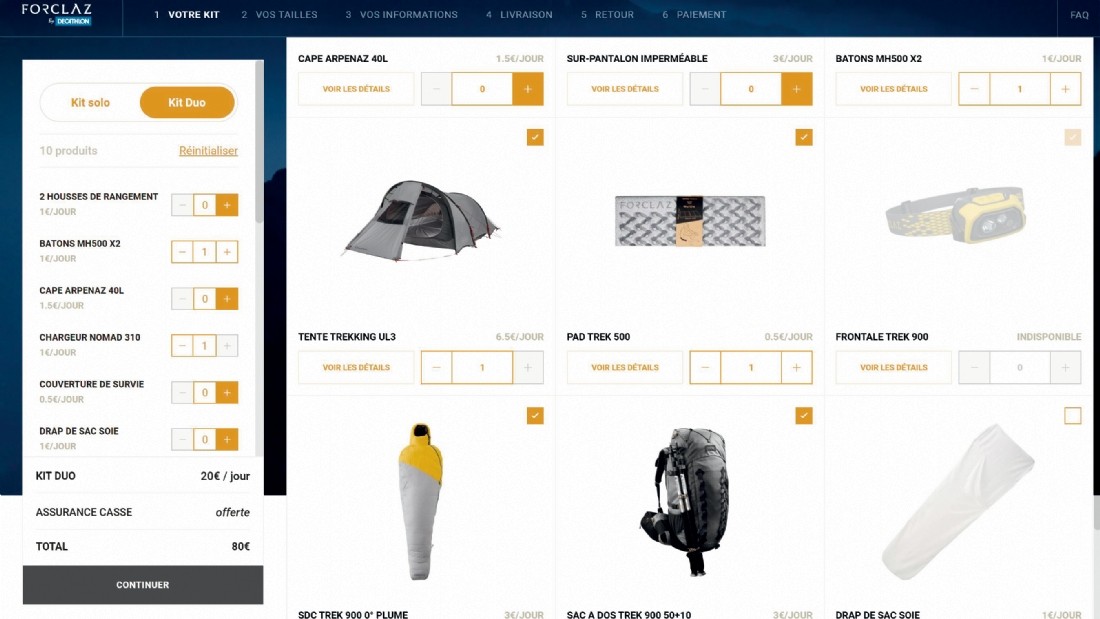Add Couverture de Survie using sidebar plus
1100x619 pixels.
[227, 392]
